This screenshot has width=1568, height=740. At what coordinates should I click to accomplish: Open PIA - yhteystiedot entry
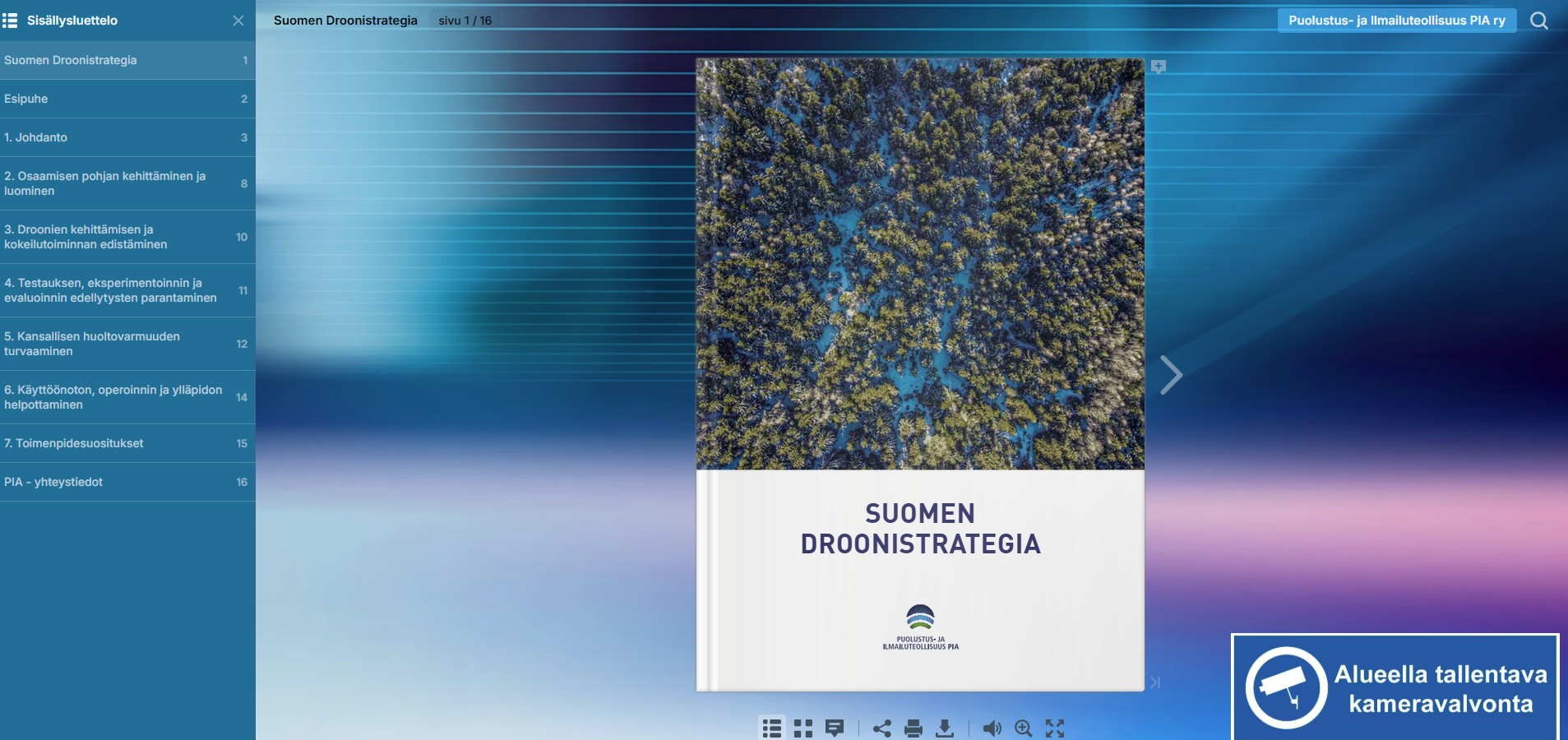pyautogui.click(x=127, y=482)
